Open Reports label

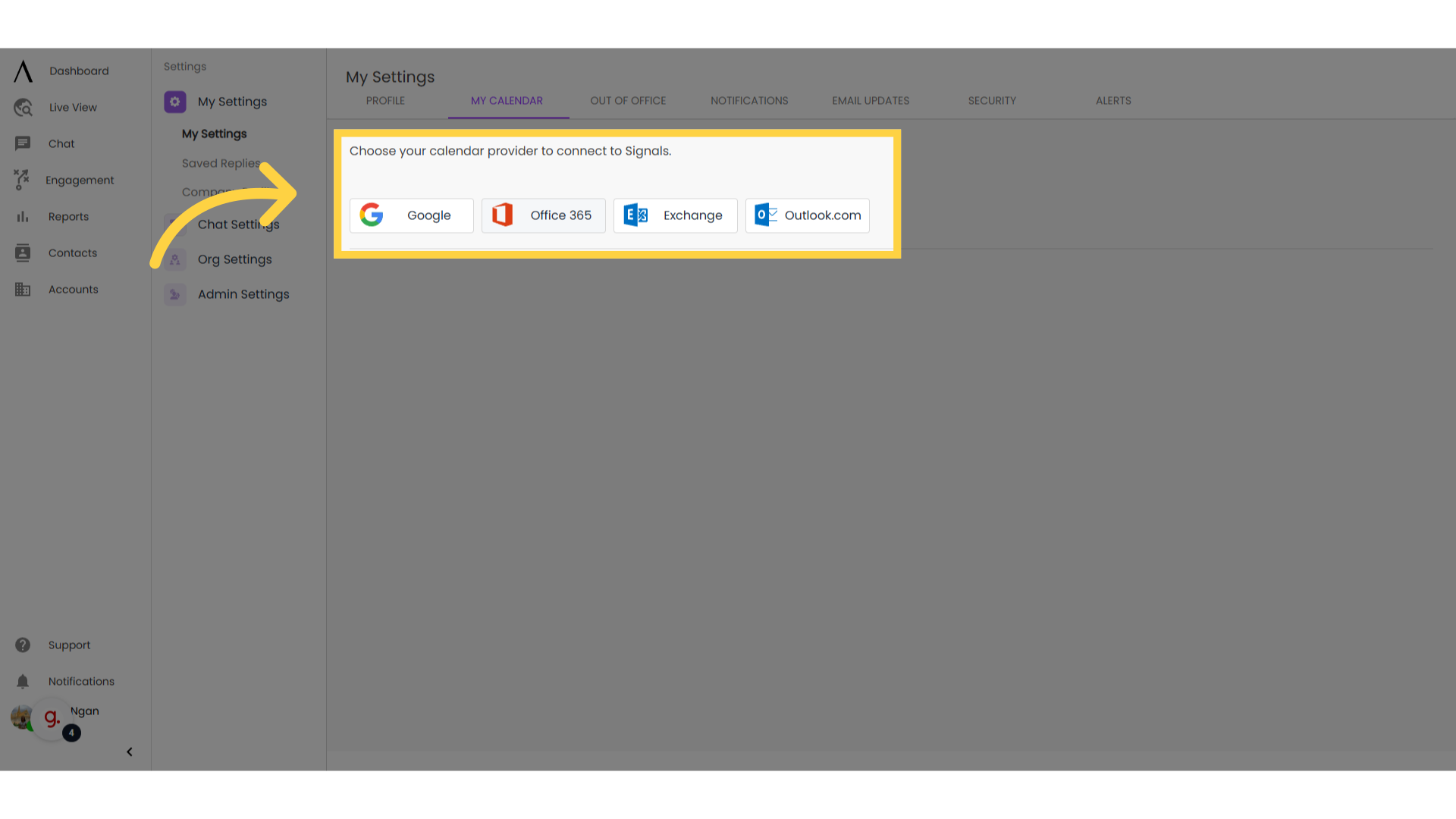(x=69, y=217)
